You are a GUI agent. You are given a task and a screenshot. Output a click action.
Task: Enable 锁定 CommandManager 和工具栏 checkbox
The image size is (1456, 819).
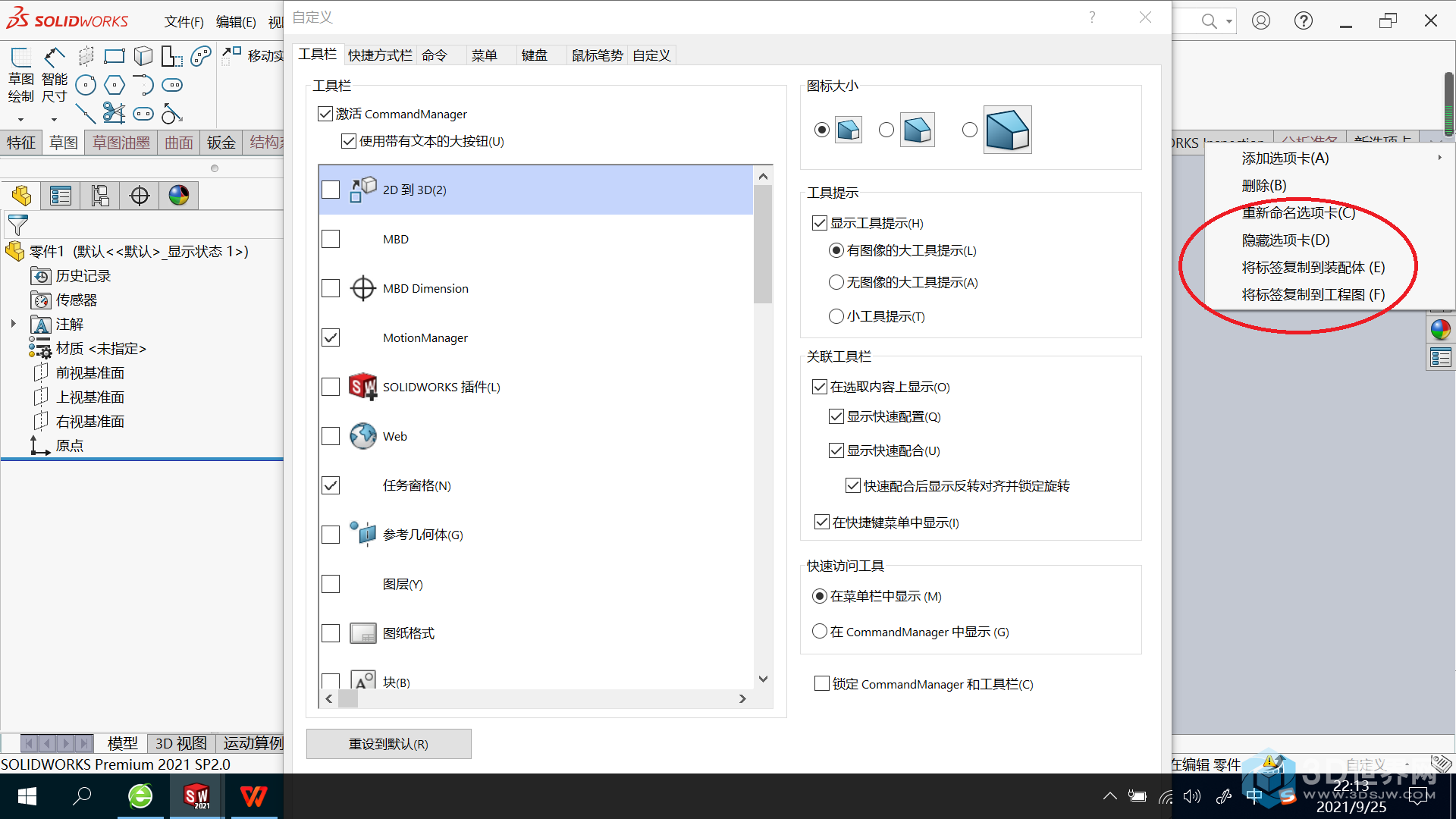pyautogui.click(x=821, y=683)
